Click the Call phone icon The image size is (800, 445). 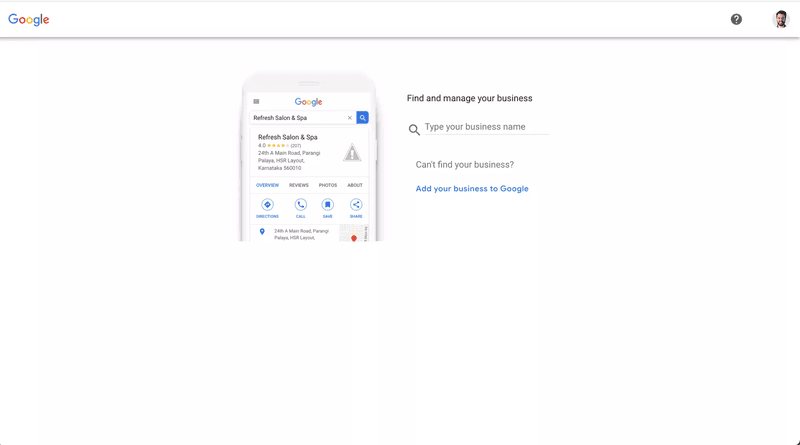pos(301,205)
